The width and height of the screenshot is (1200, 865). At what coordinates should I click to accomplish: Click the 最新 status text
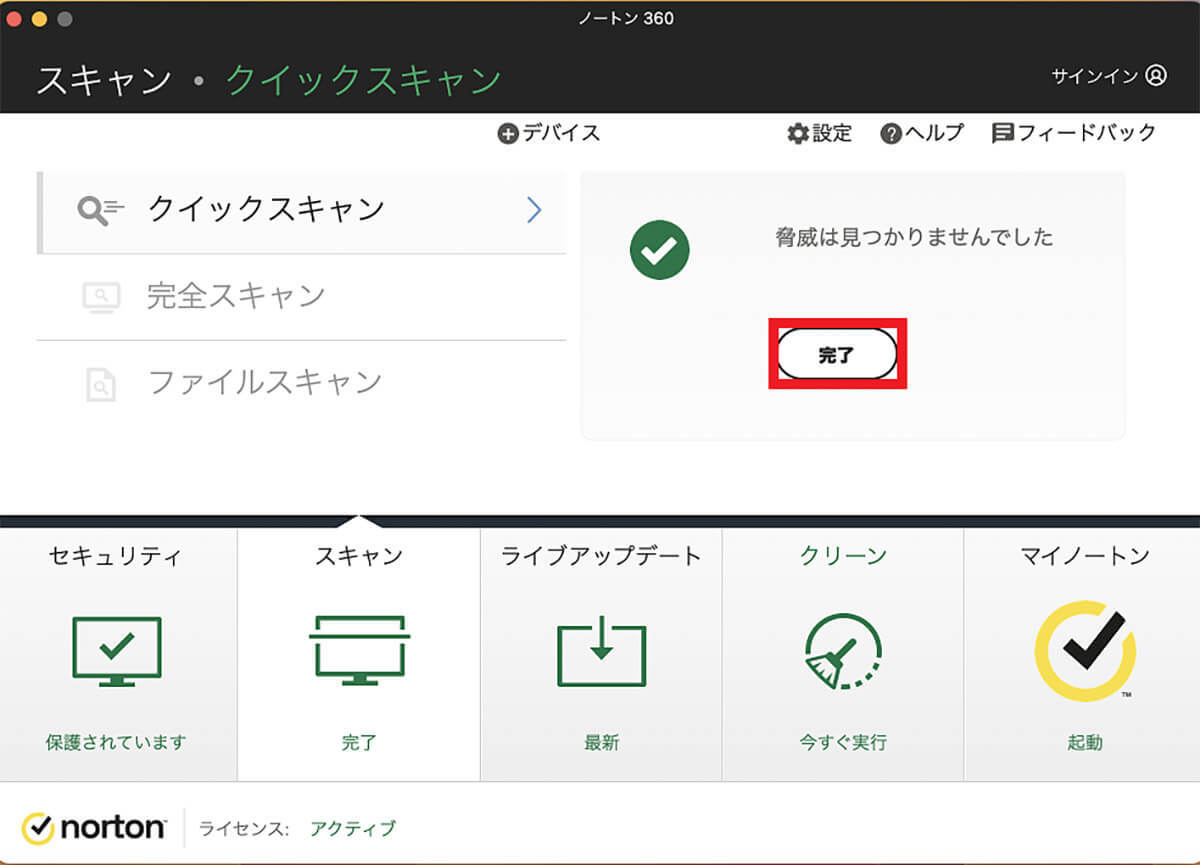pos(601,743)
